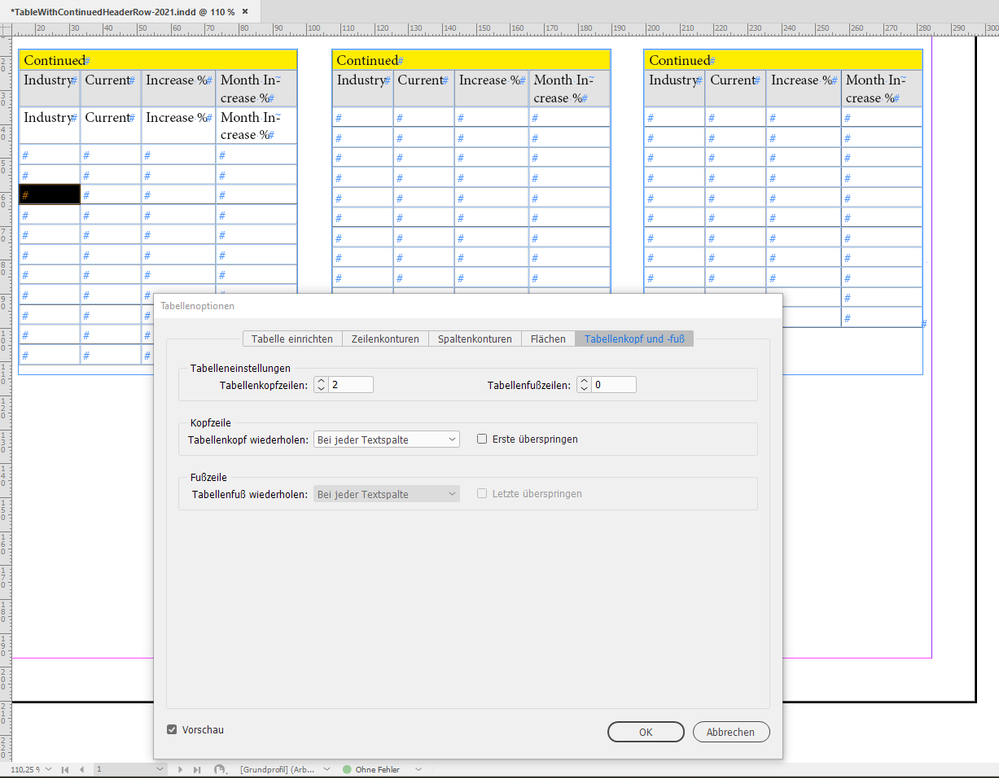Go to first page via status bar icon
The image size is (999, 778).
click(x=64, y=769)
